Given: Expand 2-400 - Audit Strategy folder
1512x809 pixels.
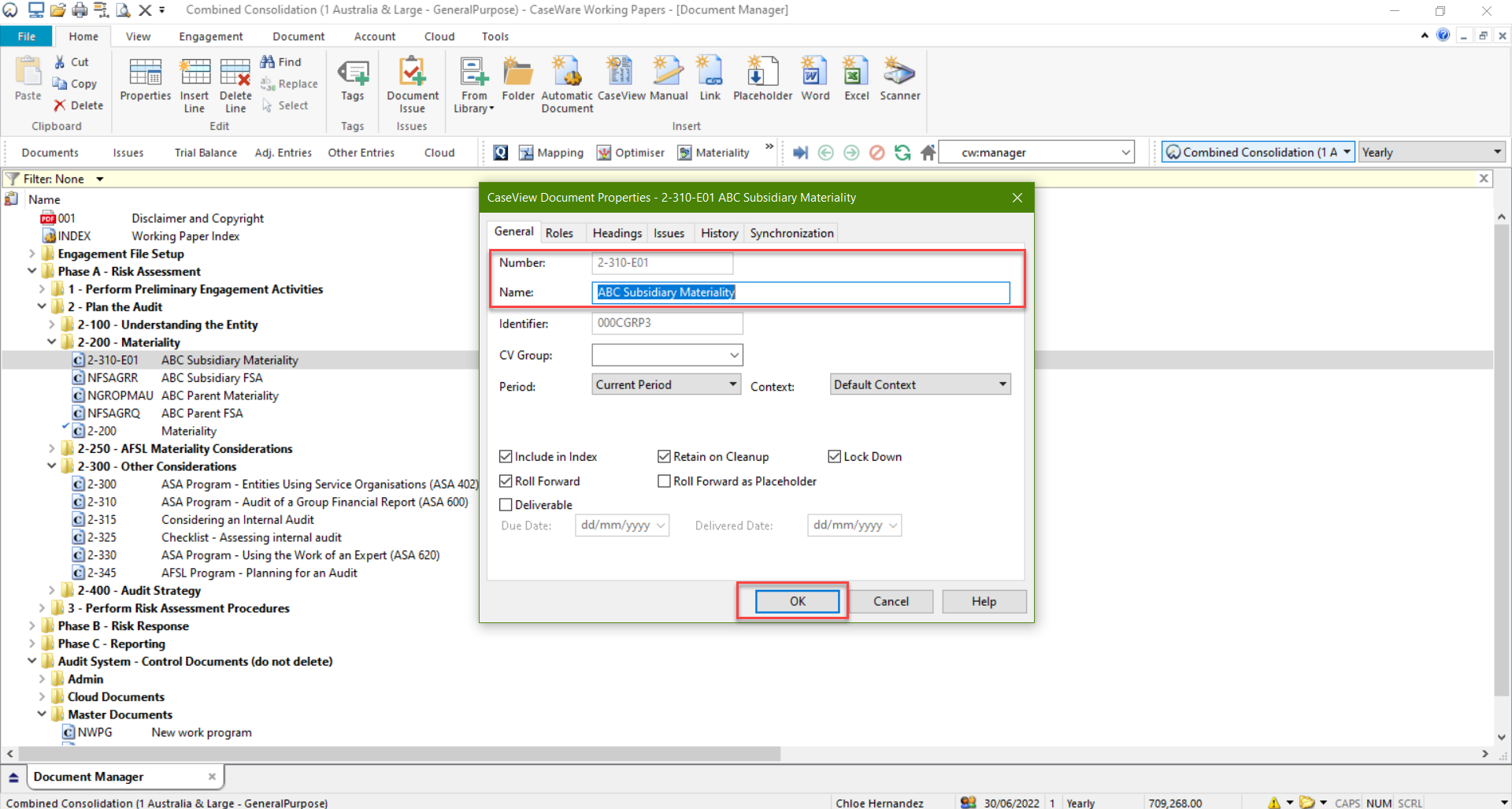Looking at the screenshot, I should pyautogui.click(x=52, y=590).
